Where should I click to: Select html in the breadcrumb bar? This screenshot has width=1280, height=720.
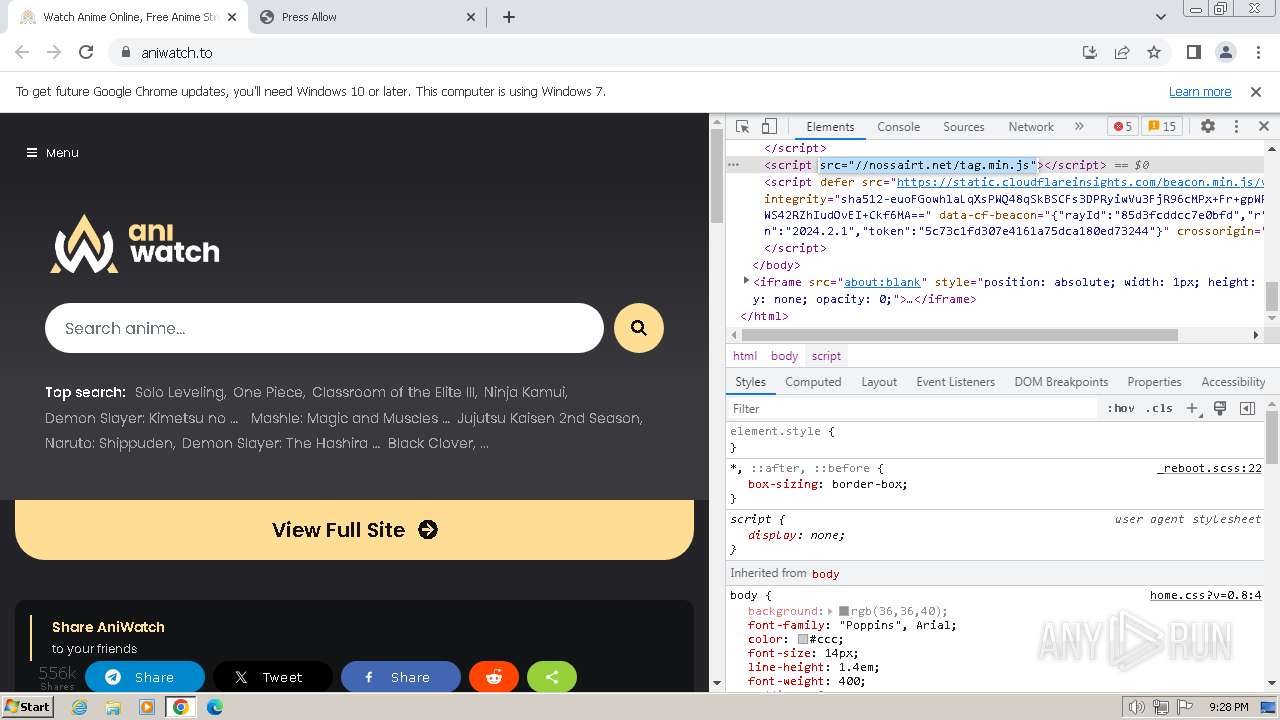pyautogui.click(x=745, y=356)
